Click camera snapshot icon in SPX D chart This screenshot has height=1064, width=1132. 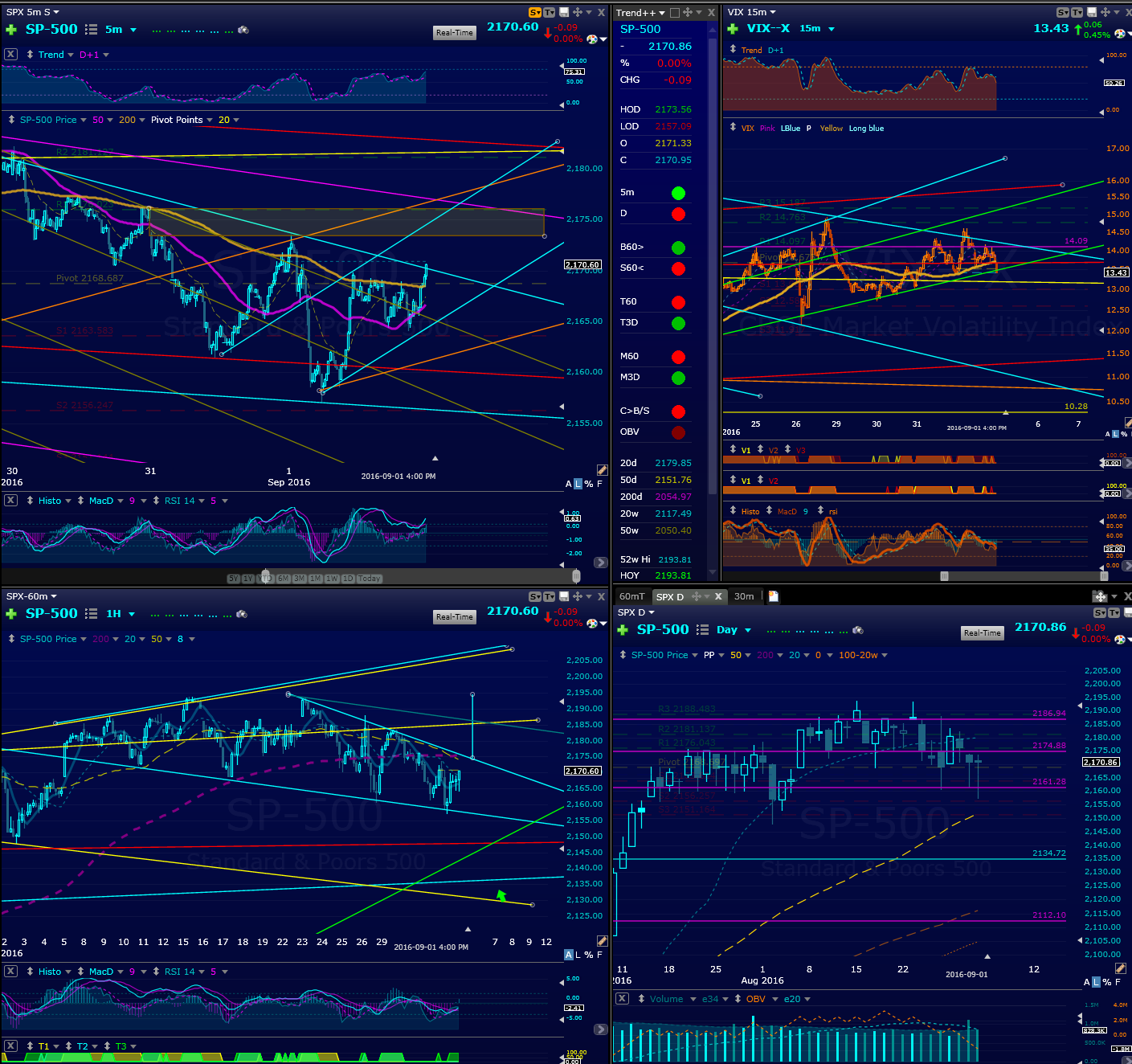point(858,630)
